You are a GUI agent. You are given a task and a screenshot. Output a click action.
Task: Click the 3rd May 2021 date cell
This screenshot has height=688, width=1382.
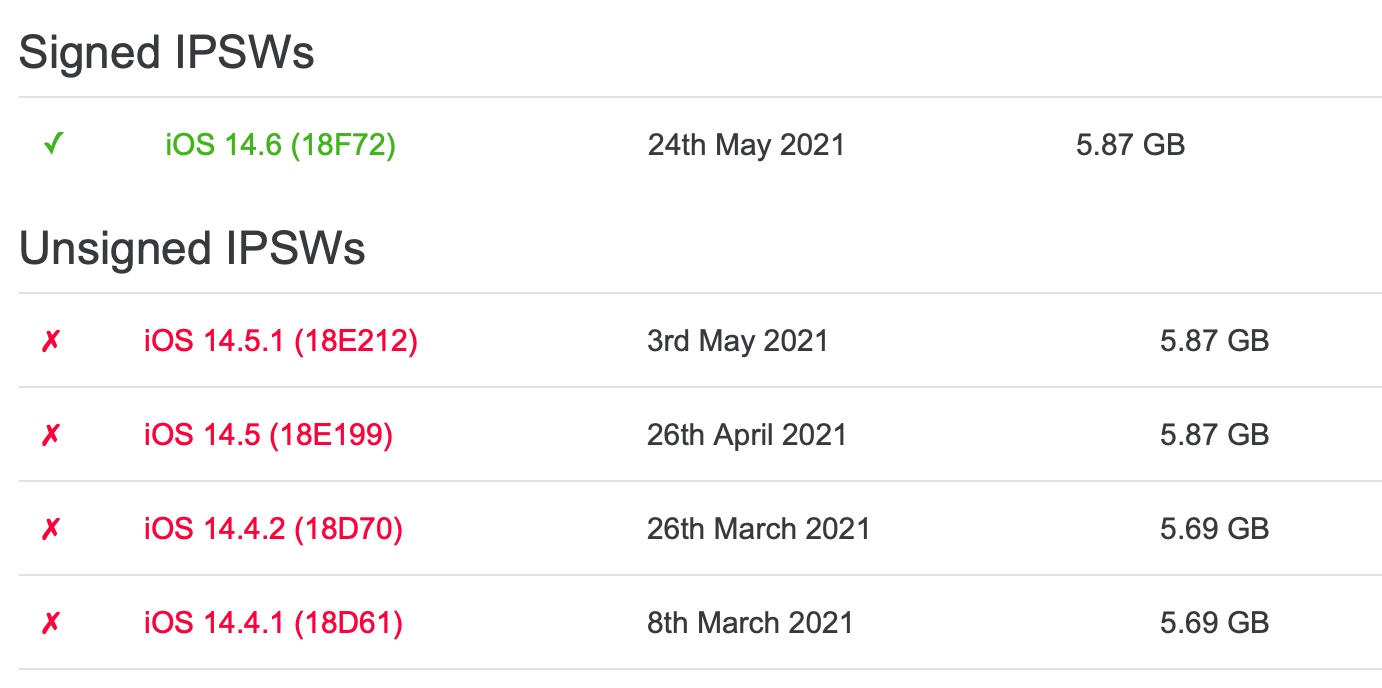tap(738, 341)
